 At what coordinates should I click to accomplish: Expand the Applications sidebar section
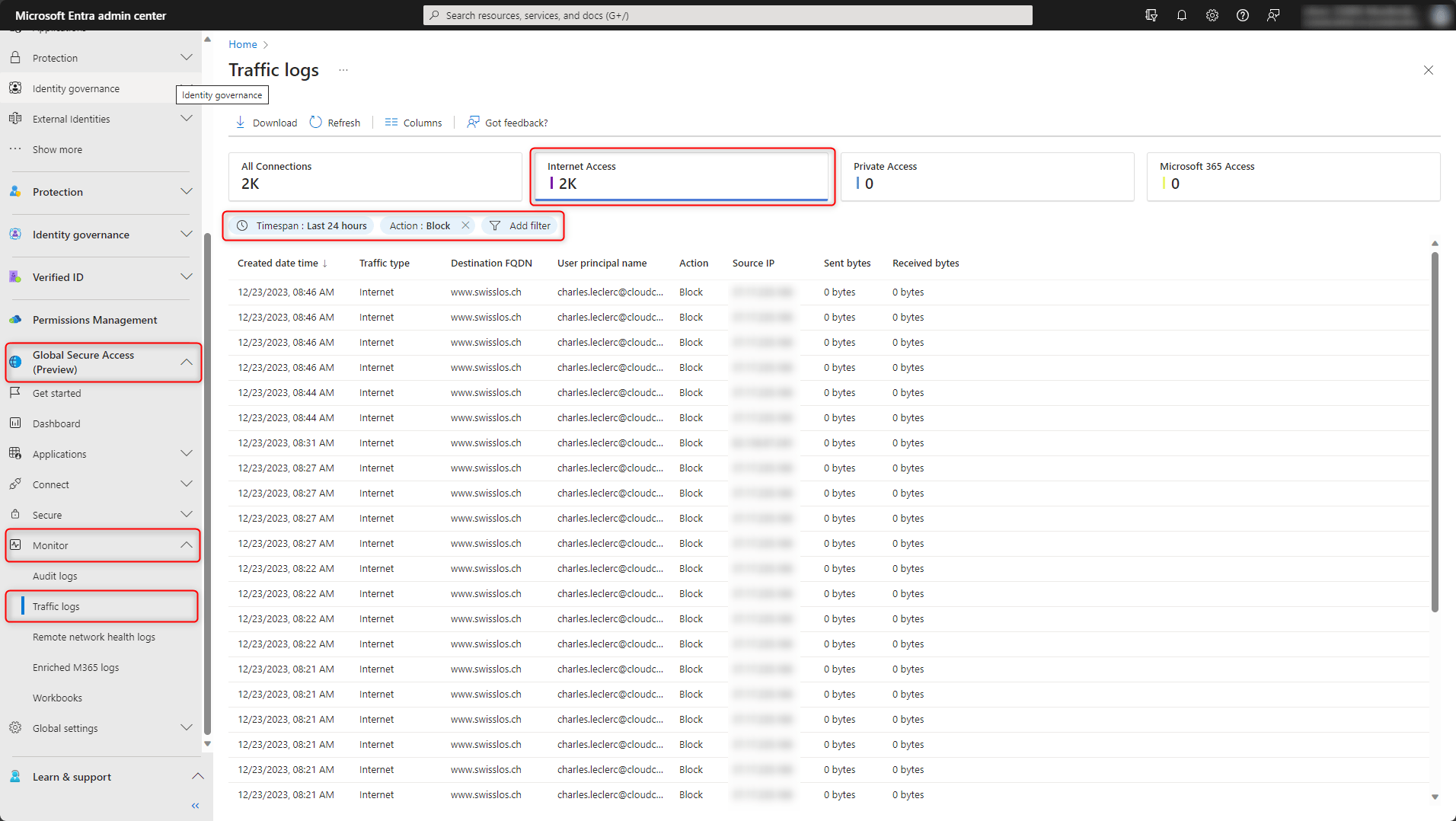click(187, 453)
